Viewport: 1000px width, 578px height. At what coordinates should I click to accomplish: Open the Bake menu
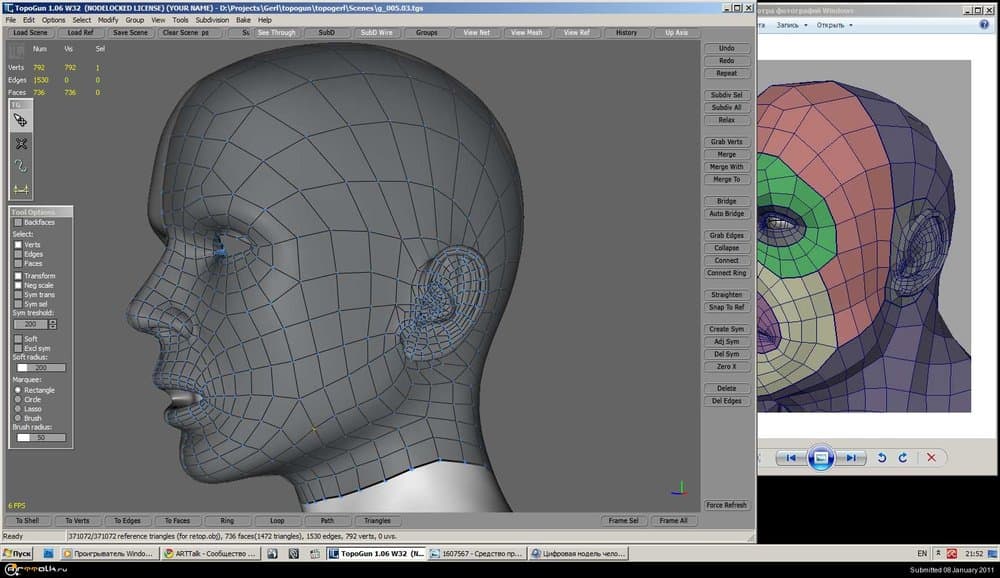[243, 20]
